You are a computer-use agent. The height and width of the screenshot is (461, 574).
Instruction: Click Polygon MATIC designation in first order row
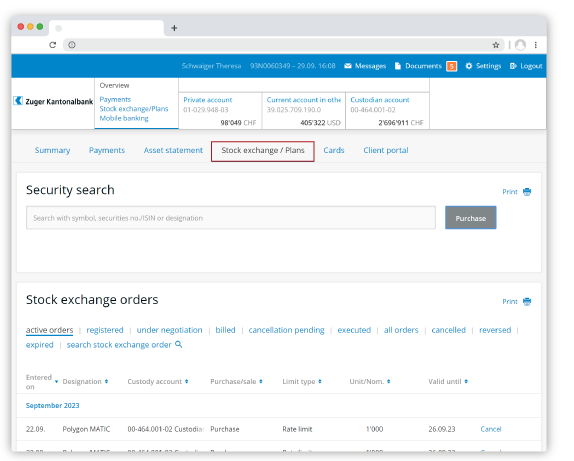pyautogui.click(x=86, y=429)
